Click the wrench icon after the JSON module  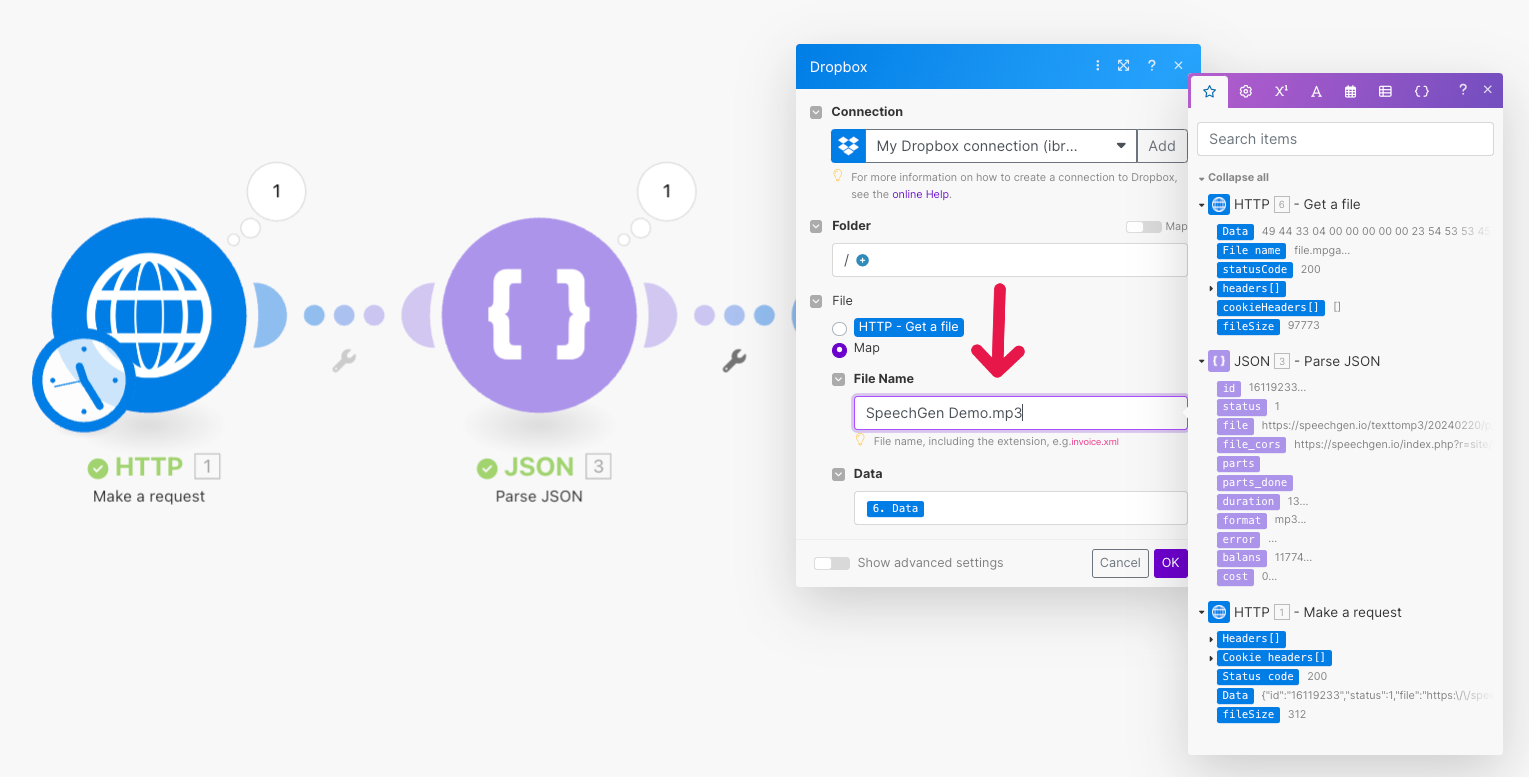pos(734,360)
